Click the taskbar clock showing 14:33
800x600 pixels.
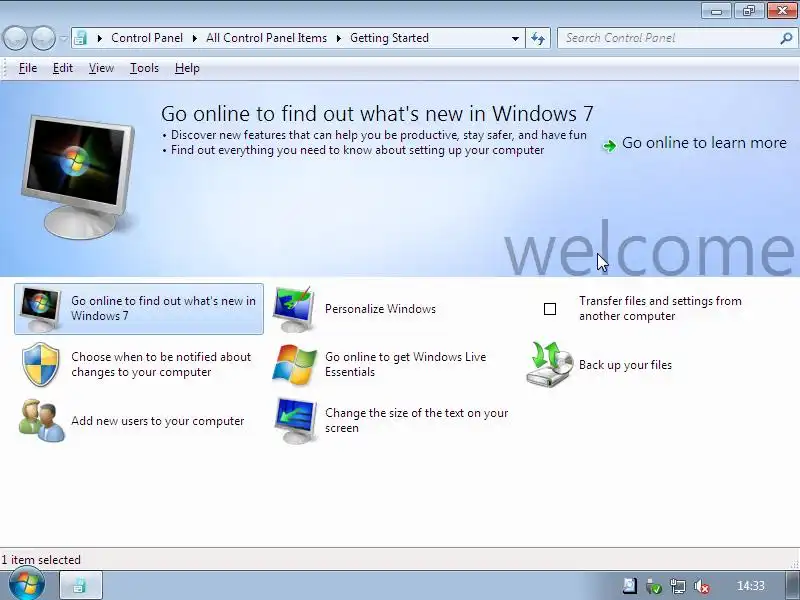point(751,586)
